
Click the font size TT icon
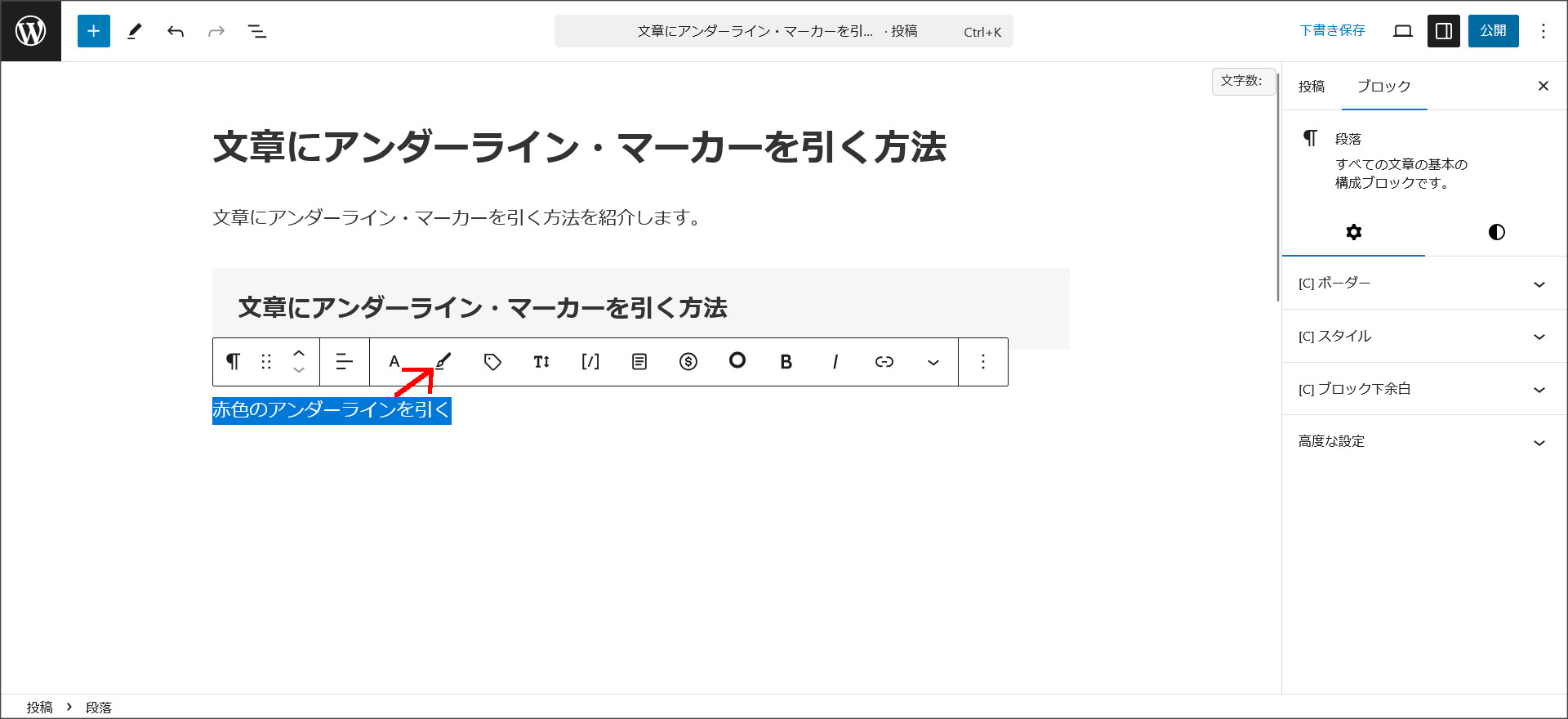click(x=541, y=361)
